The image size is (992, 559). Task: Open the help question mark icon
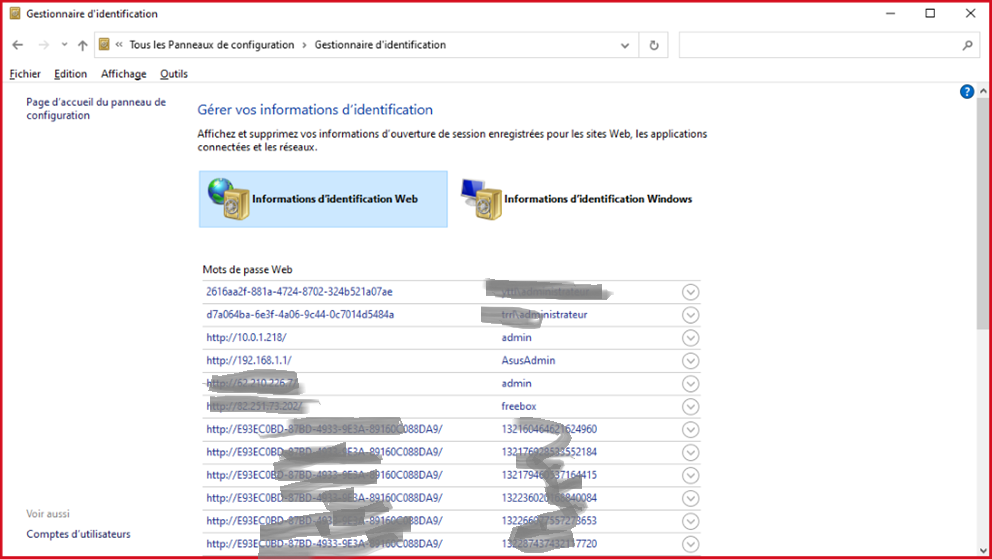coord(967,92)
